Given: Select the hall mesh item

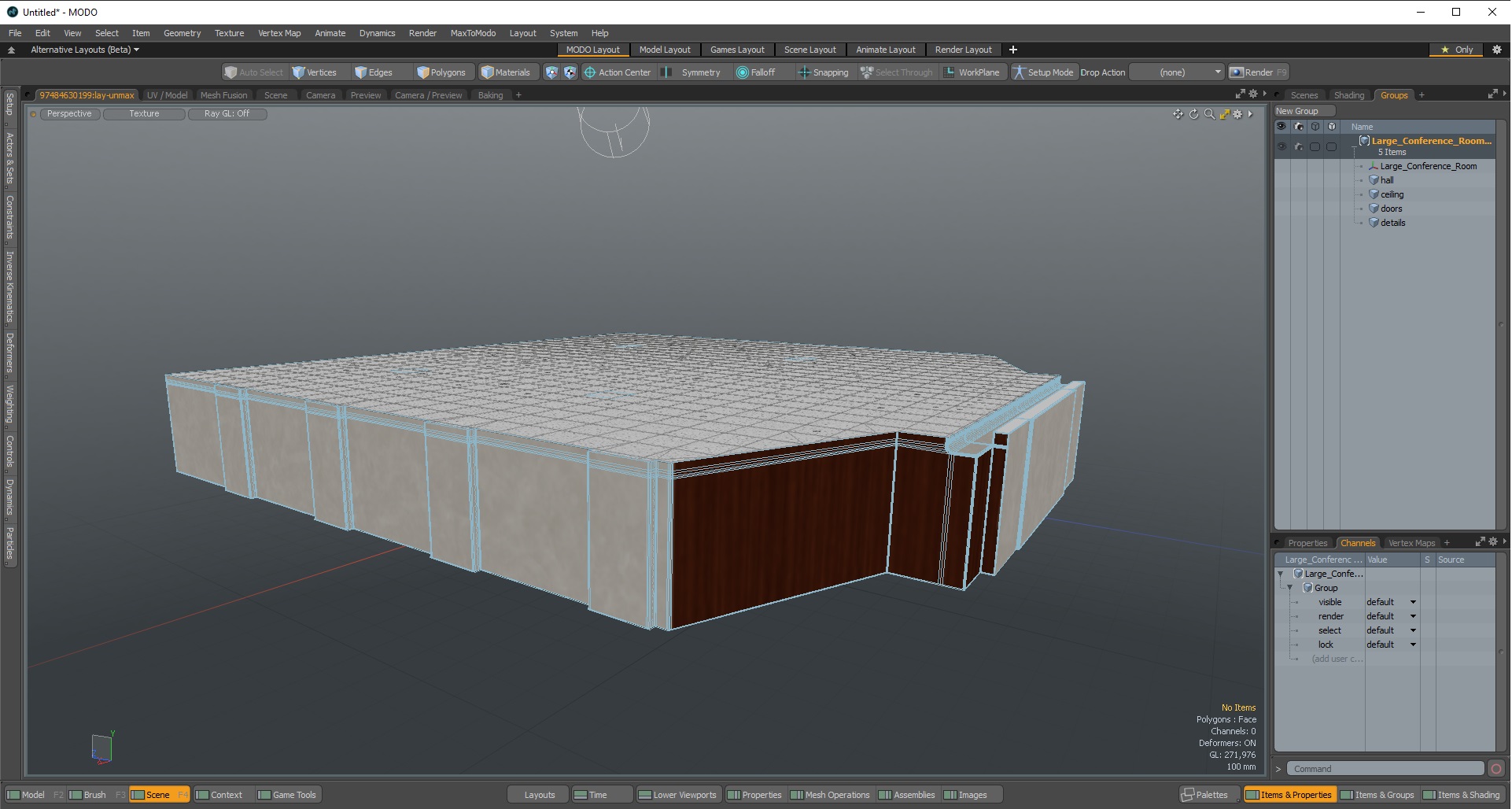Looking at the screenshot, I should click(x=1386, y=180).
